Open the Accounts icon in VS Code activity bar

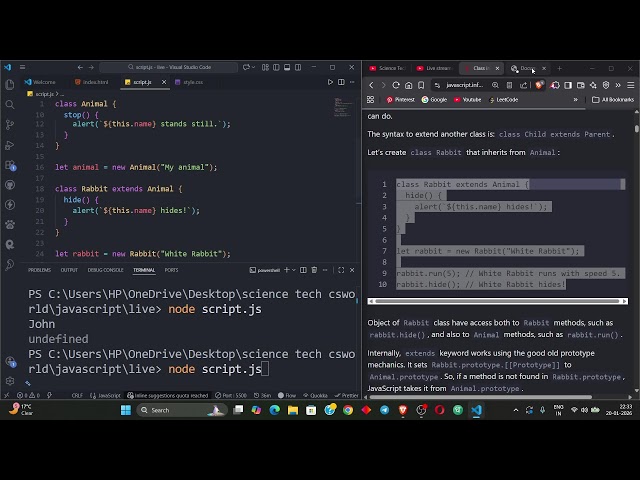point(10,361)
